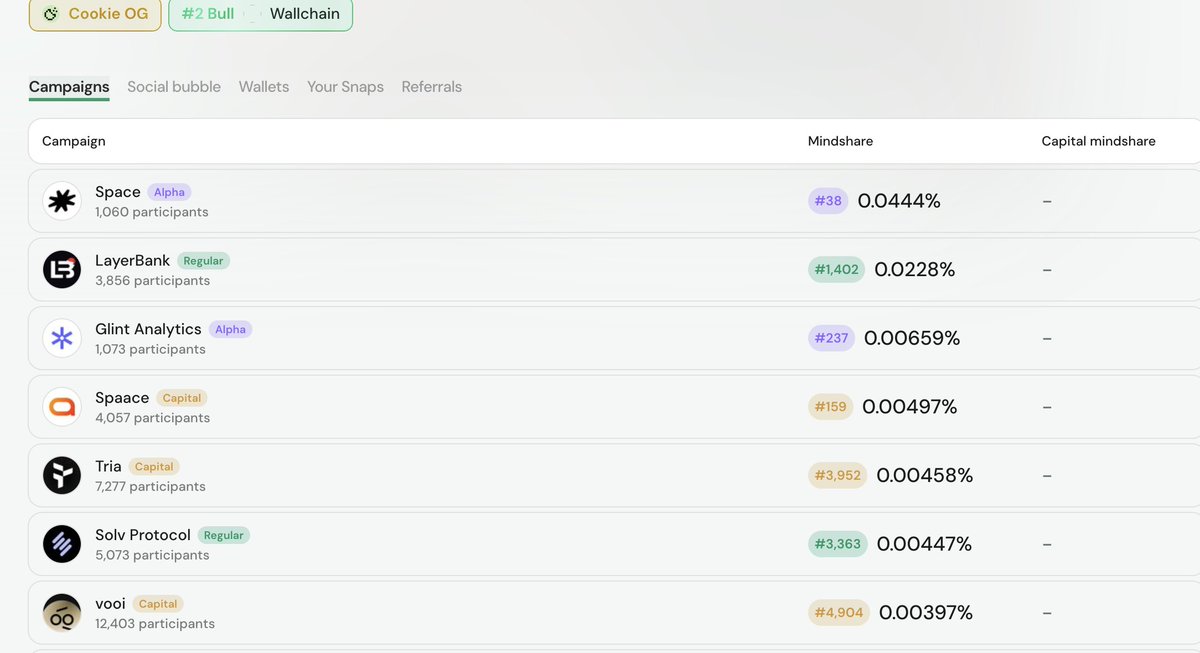Click the LayerBank logo icon
This screenshot has width=1200, height=653.
pyautogui.click(x=62, y=270)
